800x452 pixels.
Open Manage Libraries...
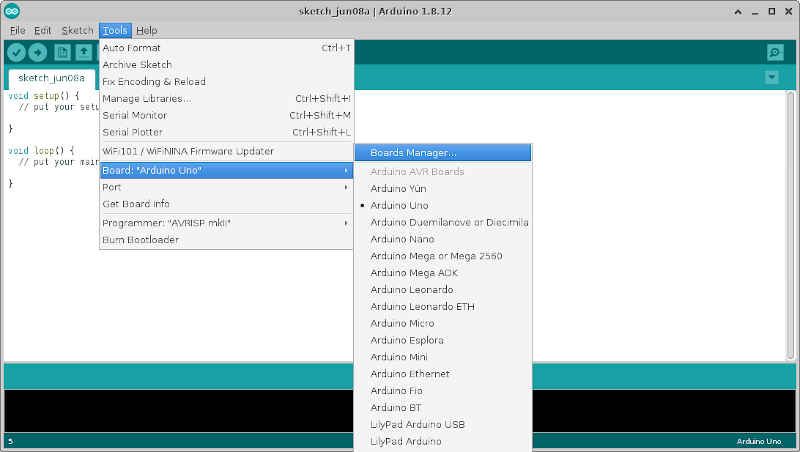pyautogui.click(x=226, y=98)
